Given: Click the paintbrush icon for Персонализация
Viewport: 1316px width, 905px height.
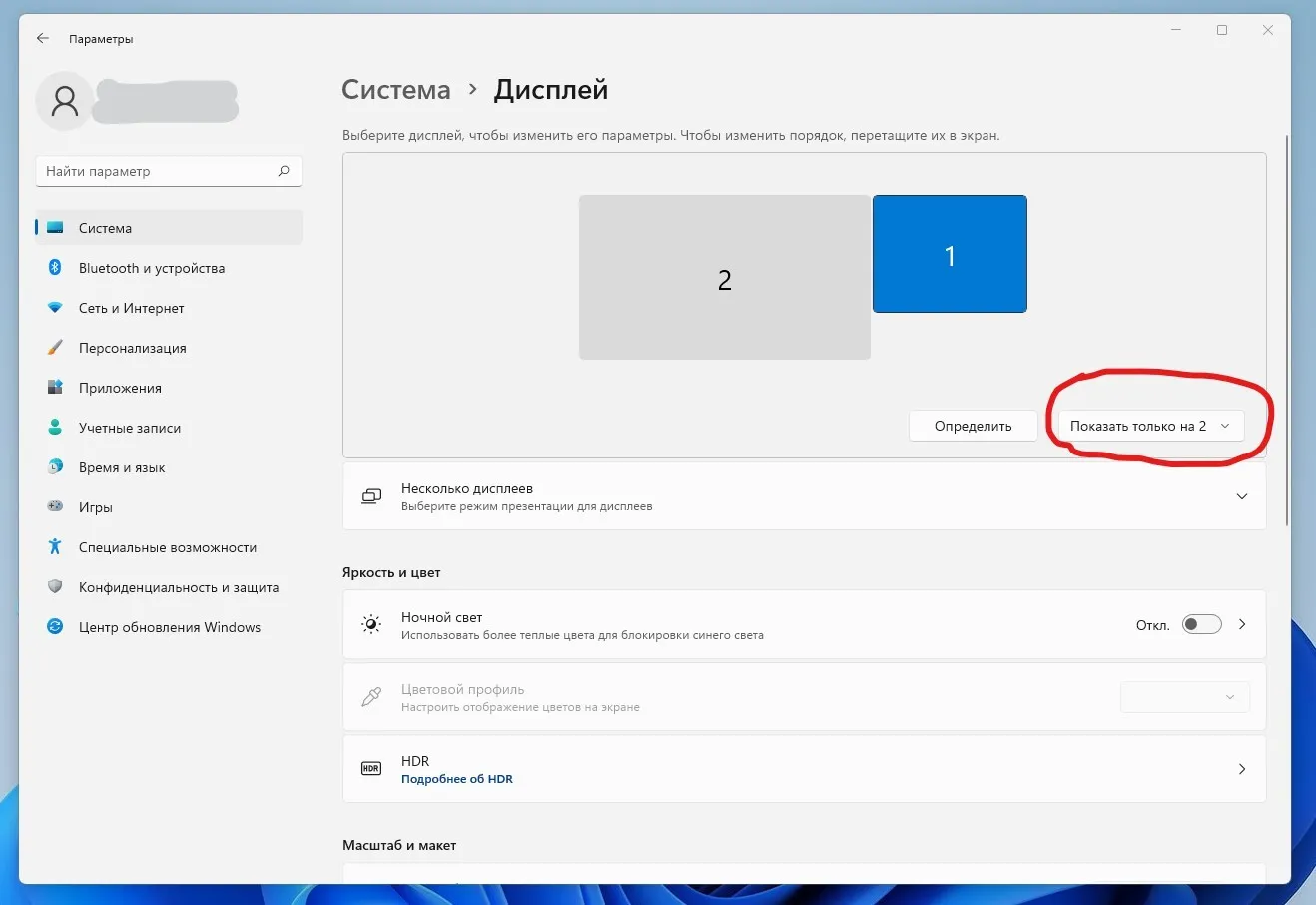Looking at the screenshot, I should pos(55,348).
